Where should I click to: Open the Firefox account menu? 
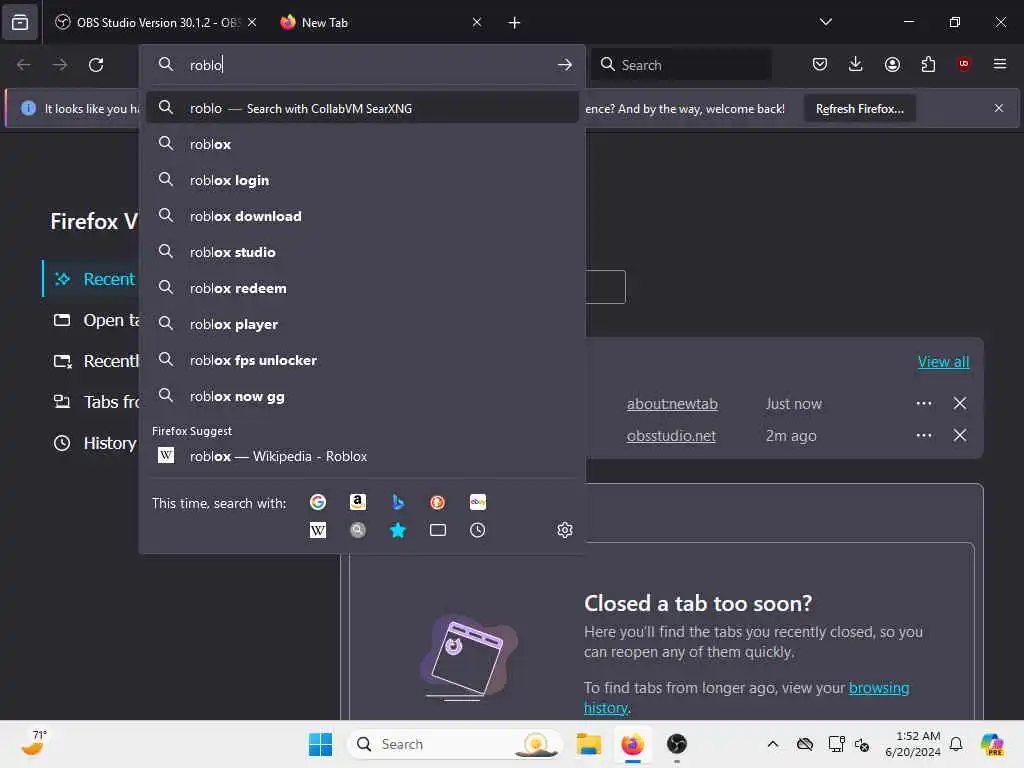[x=892, y=64]
